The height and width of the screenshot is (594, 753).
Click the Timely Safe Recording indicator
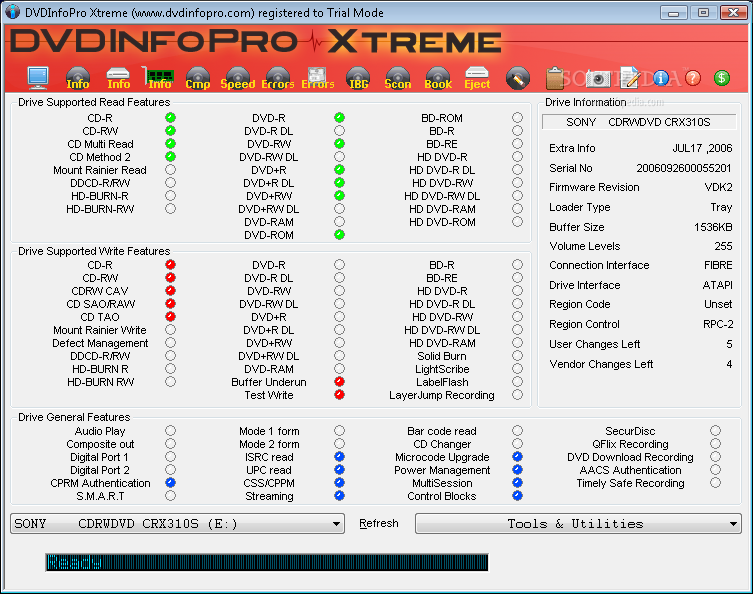point(716,483)
